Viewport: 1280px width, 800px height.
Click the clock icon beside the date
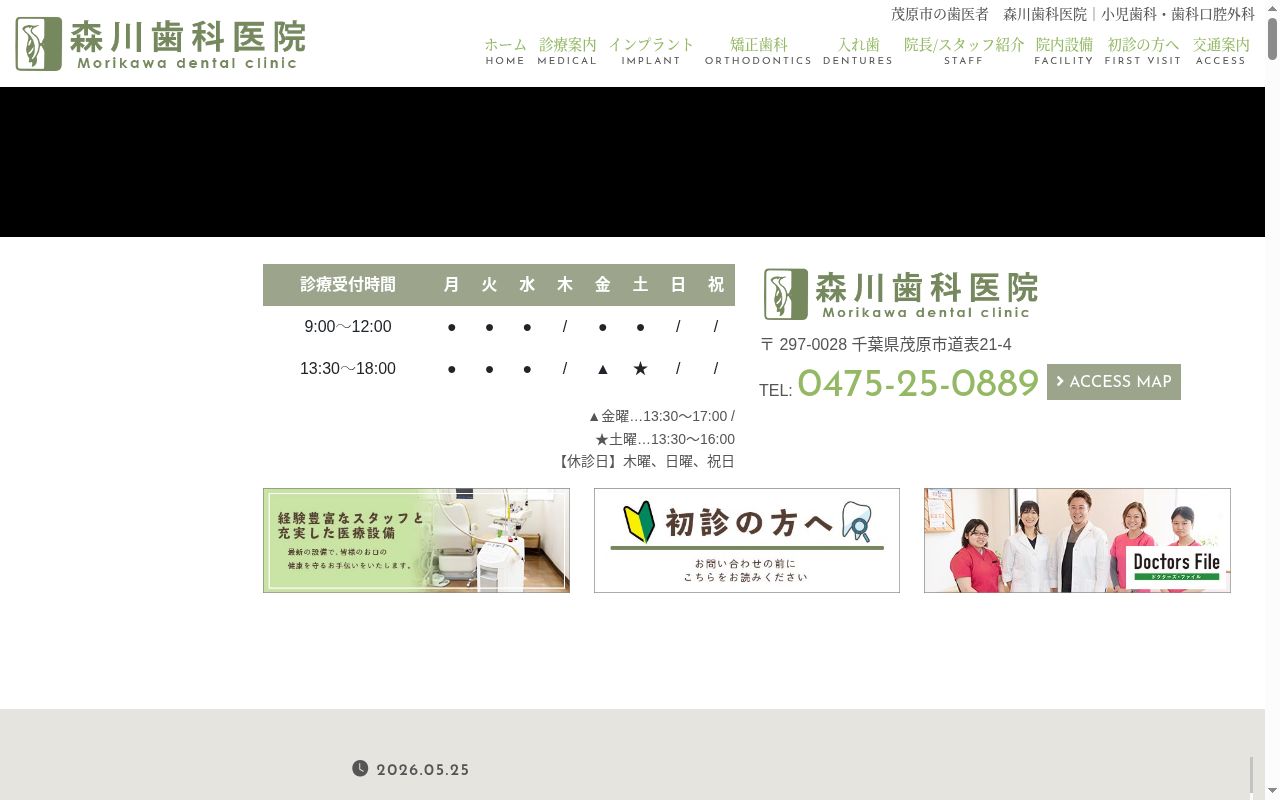tap(360, 768)
